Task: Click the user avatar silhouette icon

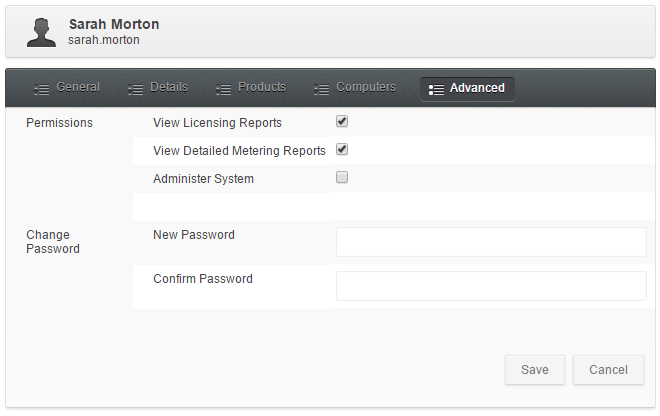Action: click(41, 32)
